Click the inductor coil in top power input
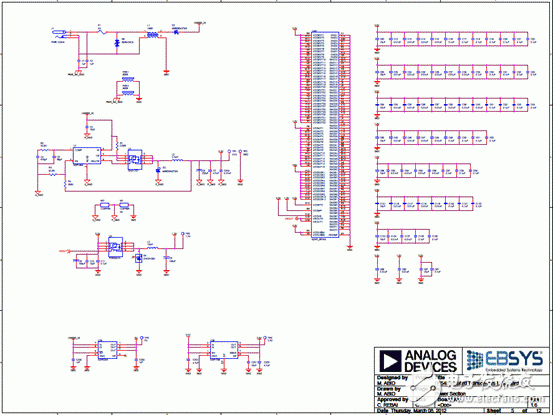Screen dimensions: 553x415 click(x=152, y=35)
